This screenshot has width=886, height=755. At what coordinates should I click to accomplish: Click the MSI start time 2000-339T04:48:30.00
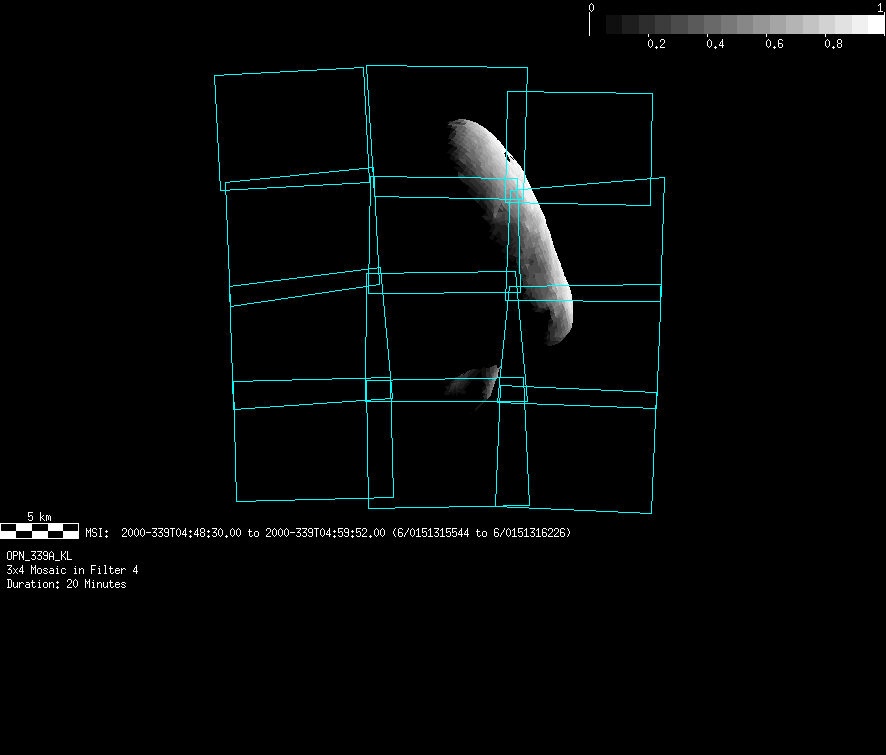click(182, 533)
